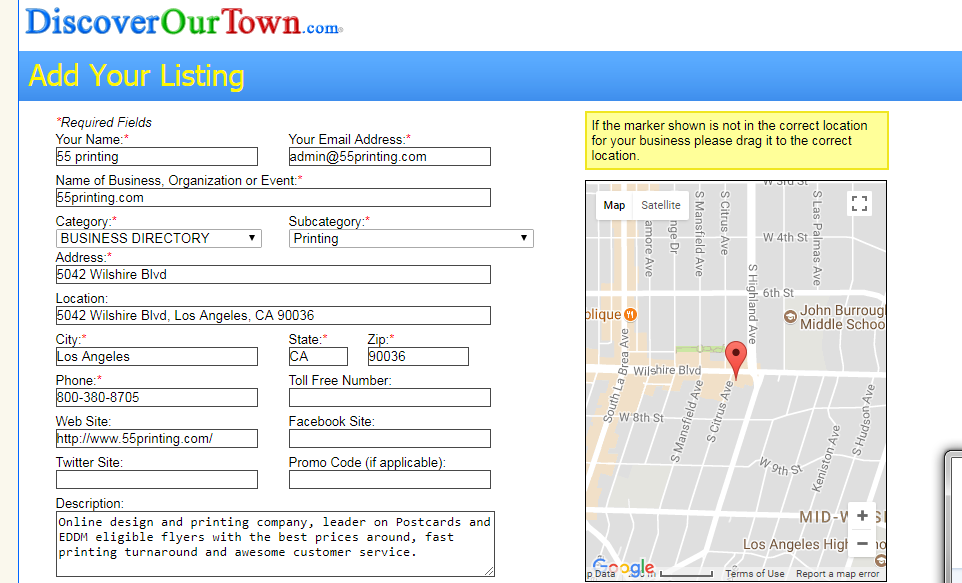Focus the Name of Business field
Image resolution: width=962 pixels, height=583 pixels.
273,198
